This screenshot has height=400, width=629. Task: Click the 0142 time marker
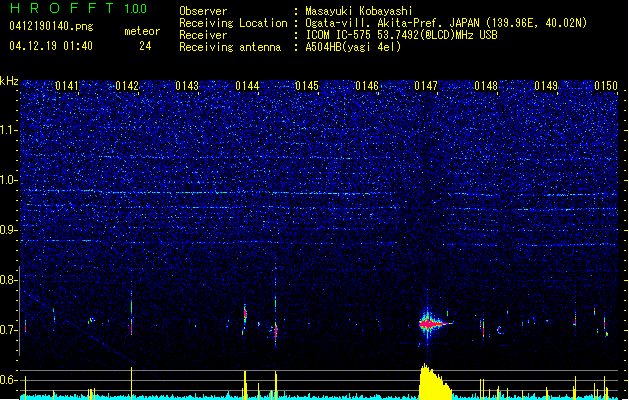pyautogui.click(x=127, y=86)
